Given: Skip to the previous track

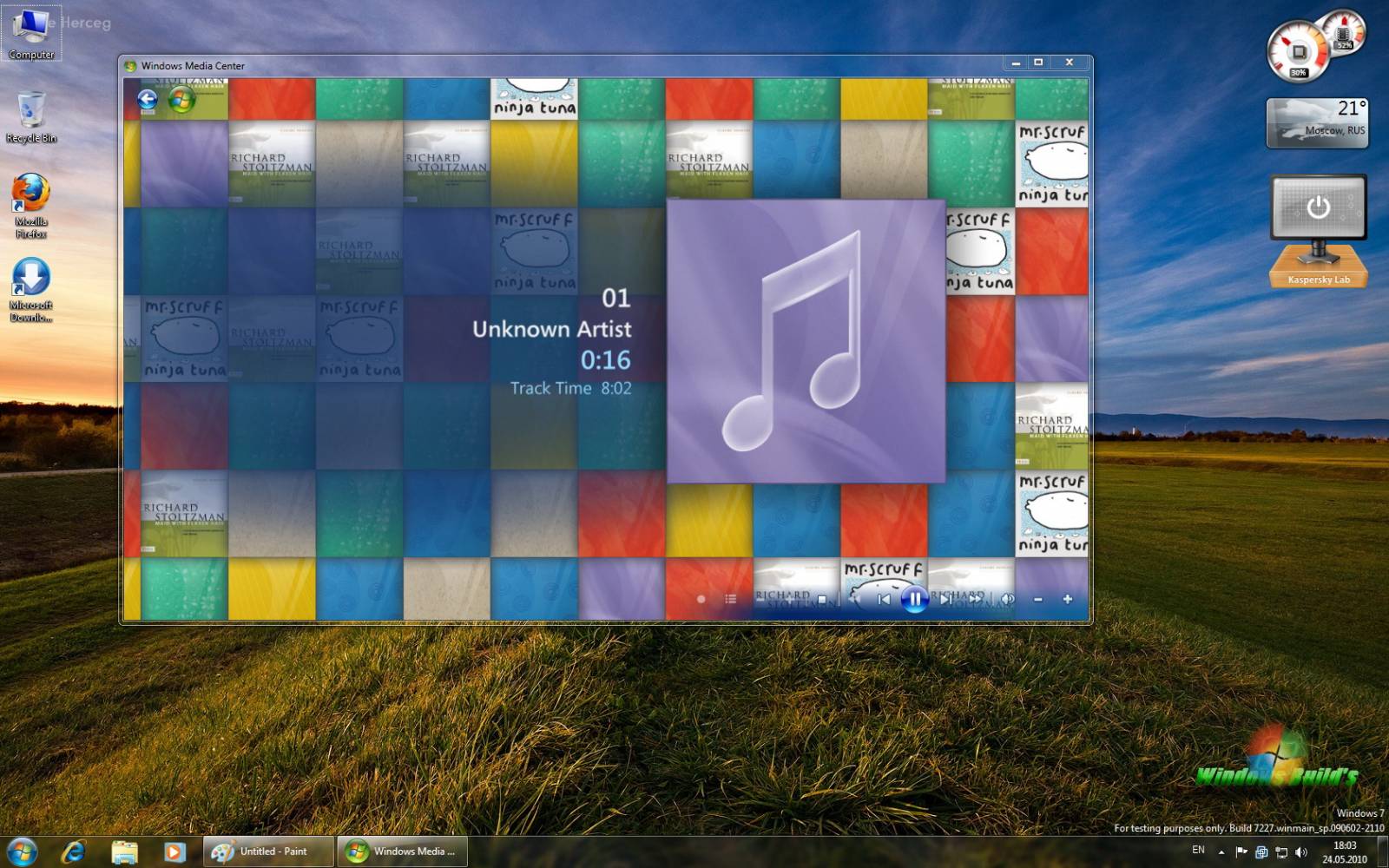Looking at the screenshot, I should click(x=884, y=599).
